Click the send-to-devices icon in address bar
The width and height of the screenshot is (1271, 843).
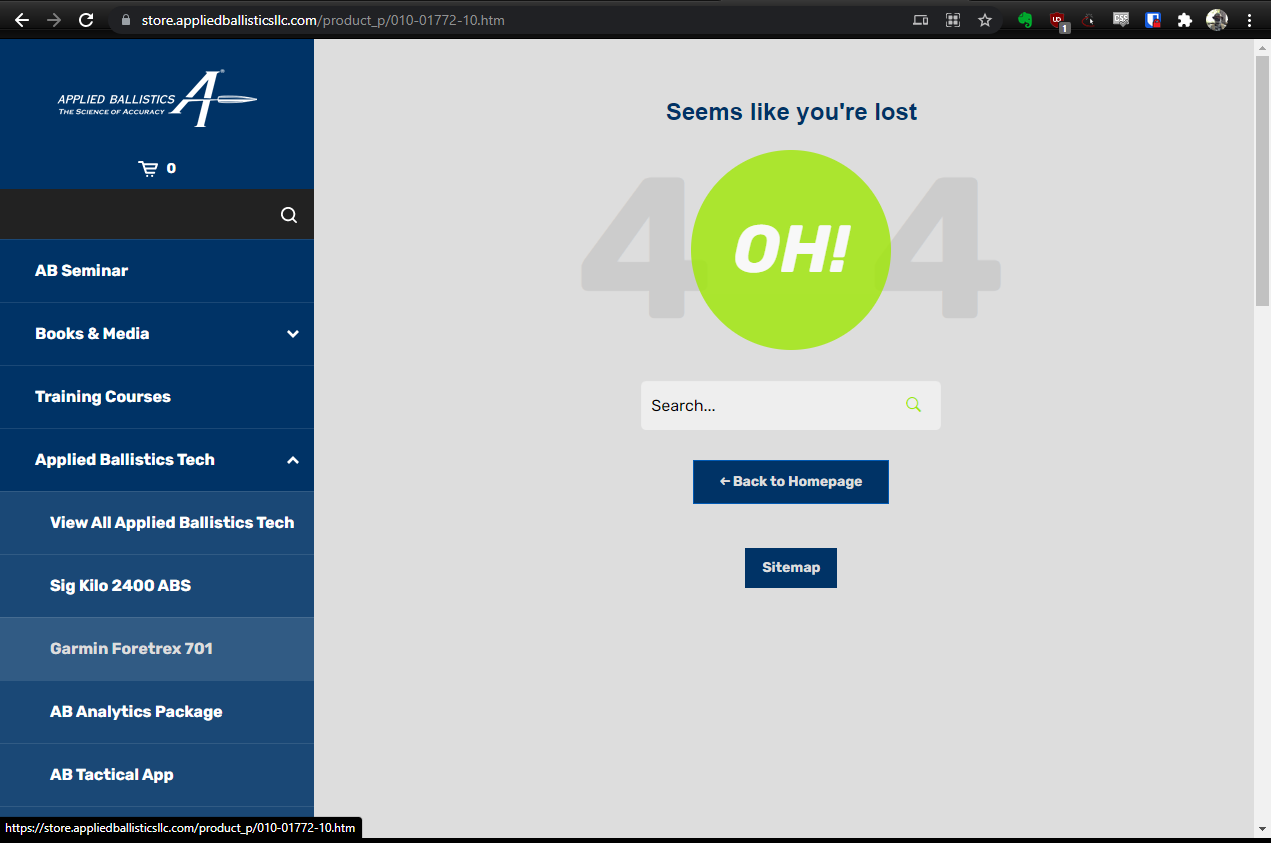click(921, 20)
